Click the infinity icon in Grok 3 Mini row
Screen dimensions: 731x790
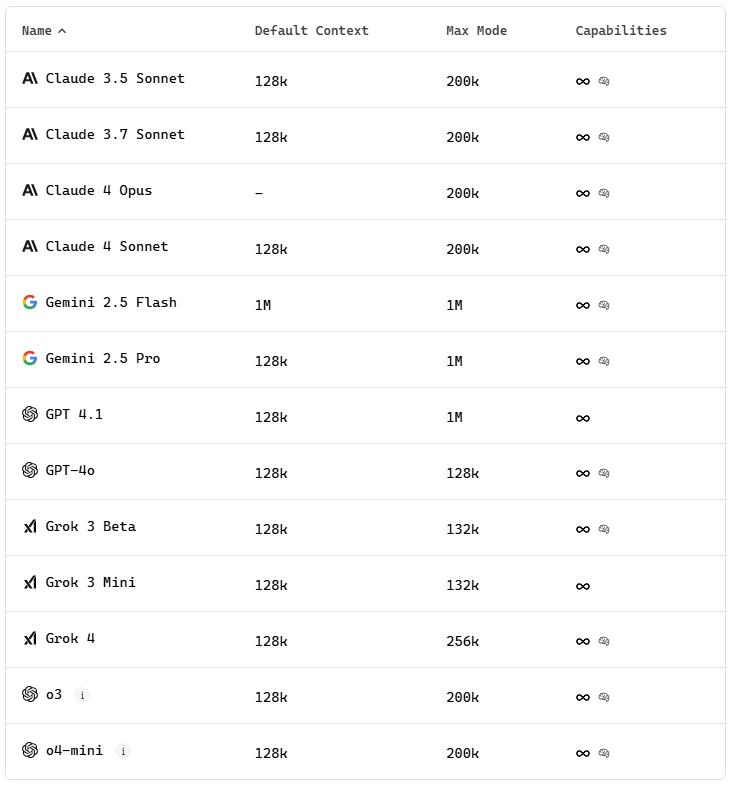[x=583, y=586]
